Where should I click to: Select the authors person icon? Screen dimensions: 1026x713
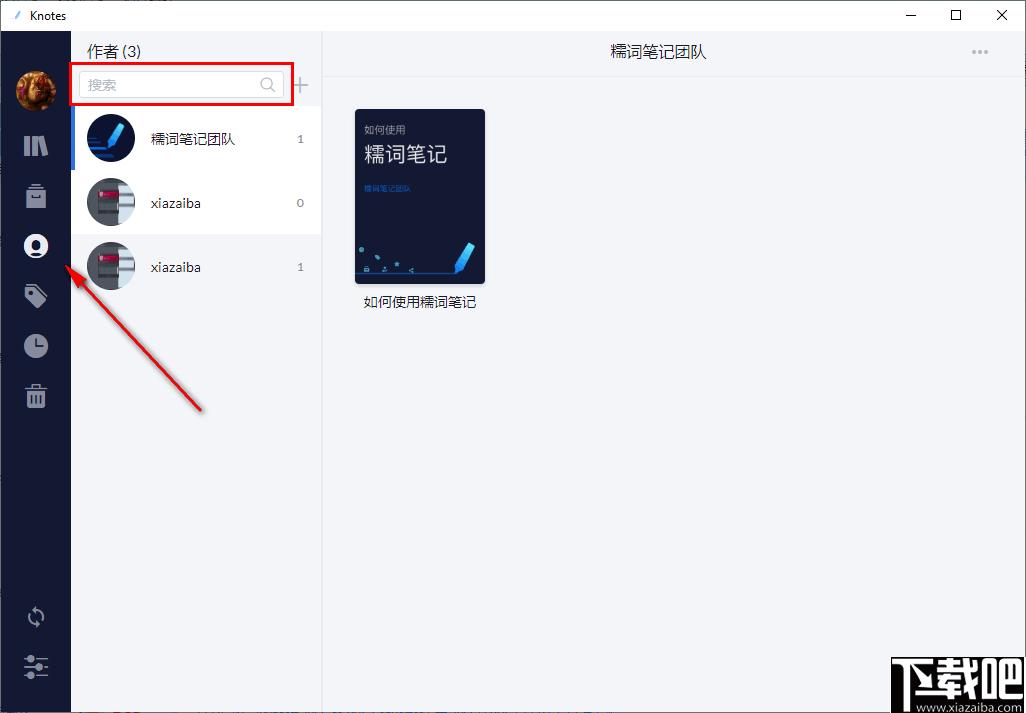click(x=35, y=246)
